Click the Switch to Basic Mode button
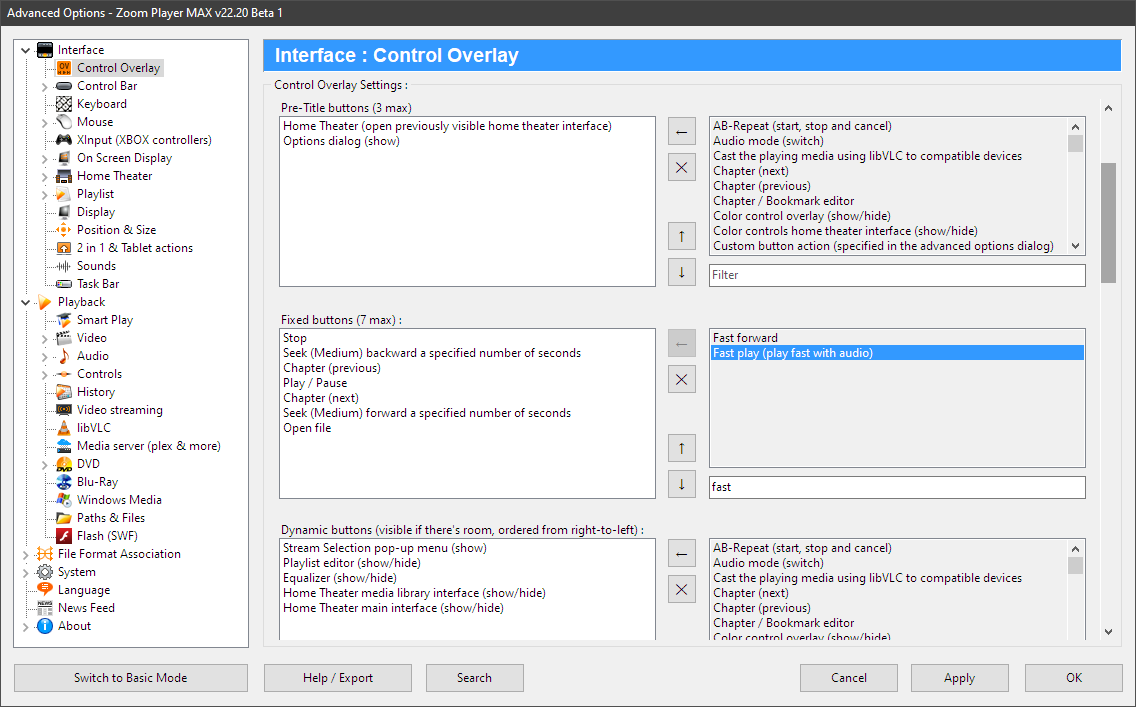This screenshot has width=1136, height=707. (130, 678)
